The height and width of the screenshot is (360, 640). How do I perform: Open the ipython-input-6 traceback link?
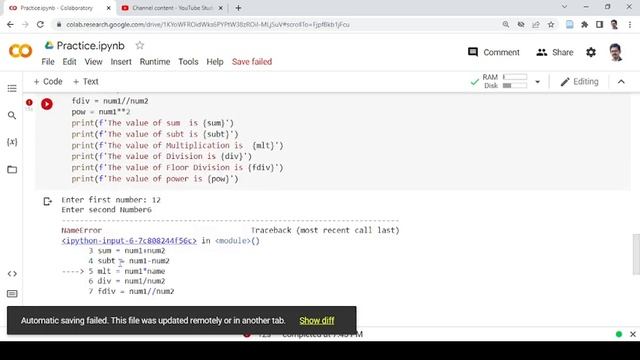point(129,240)
